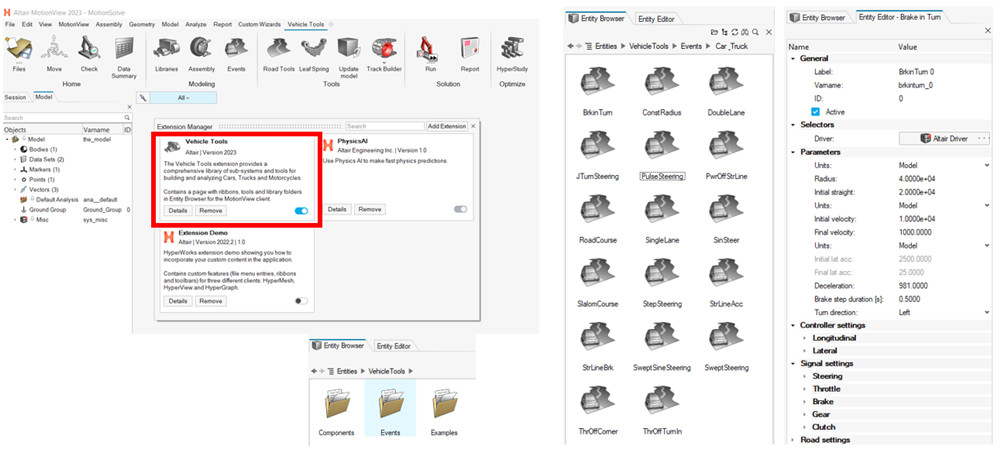Open the Analyze menu
Viewport: 1000px width, 452px height.
(196, 22)
